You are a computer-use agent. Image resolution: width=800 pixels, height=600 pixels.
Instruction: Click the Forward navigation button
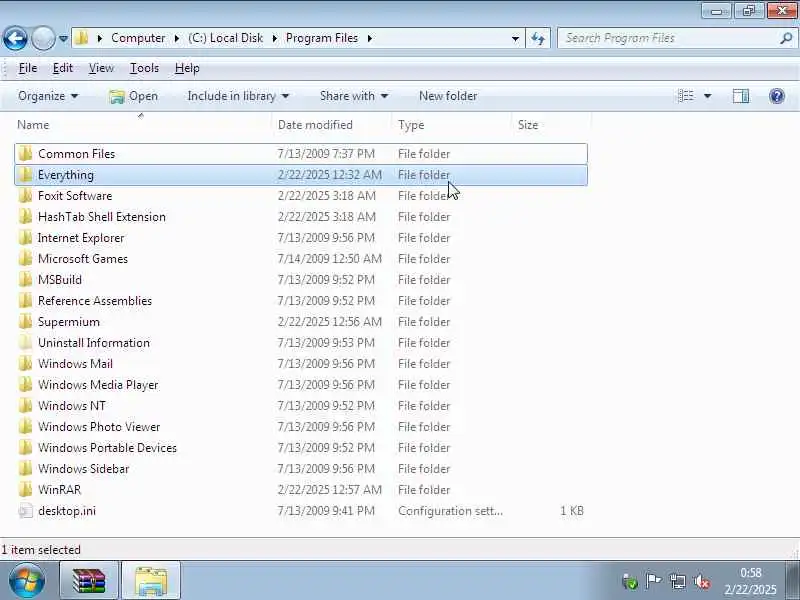43,38
